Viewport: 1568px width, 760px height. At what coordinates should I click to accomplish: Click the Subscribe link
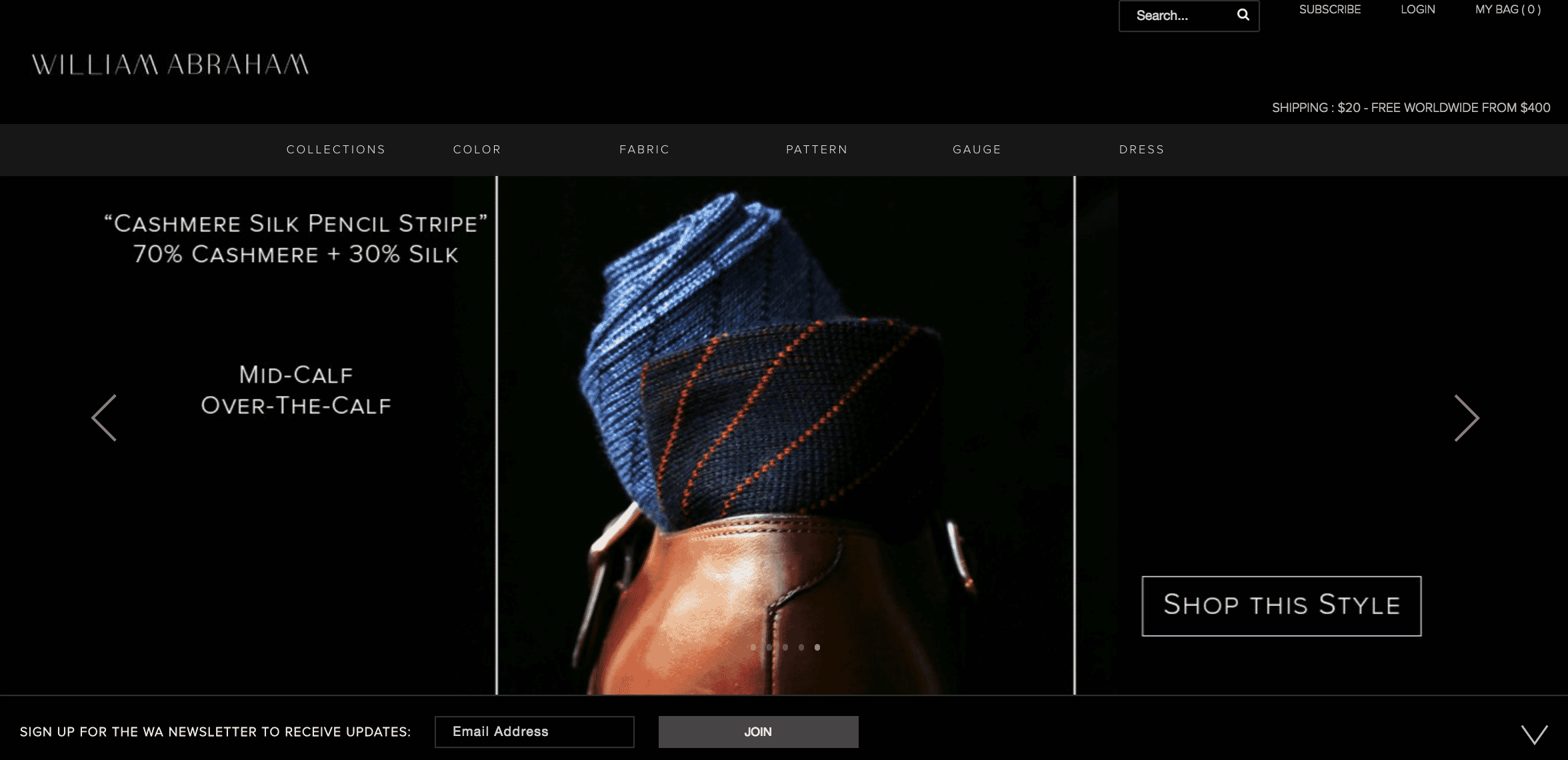pos(1329,9)
